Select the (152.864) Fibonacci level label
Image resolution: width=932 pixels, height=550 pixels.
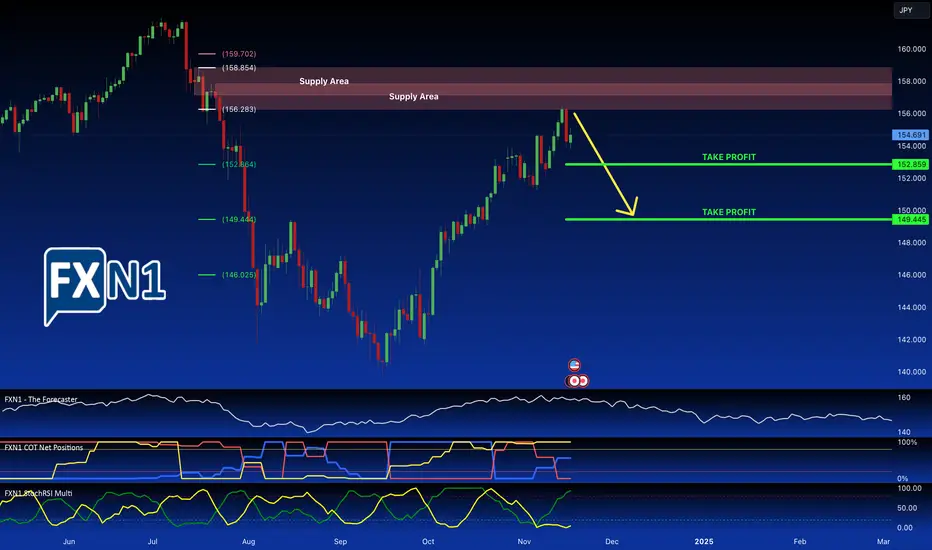point(239,164)
